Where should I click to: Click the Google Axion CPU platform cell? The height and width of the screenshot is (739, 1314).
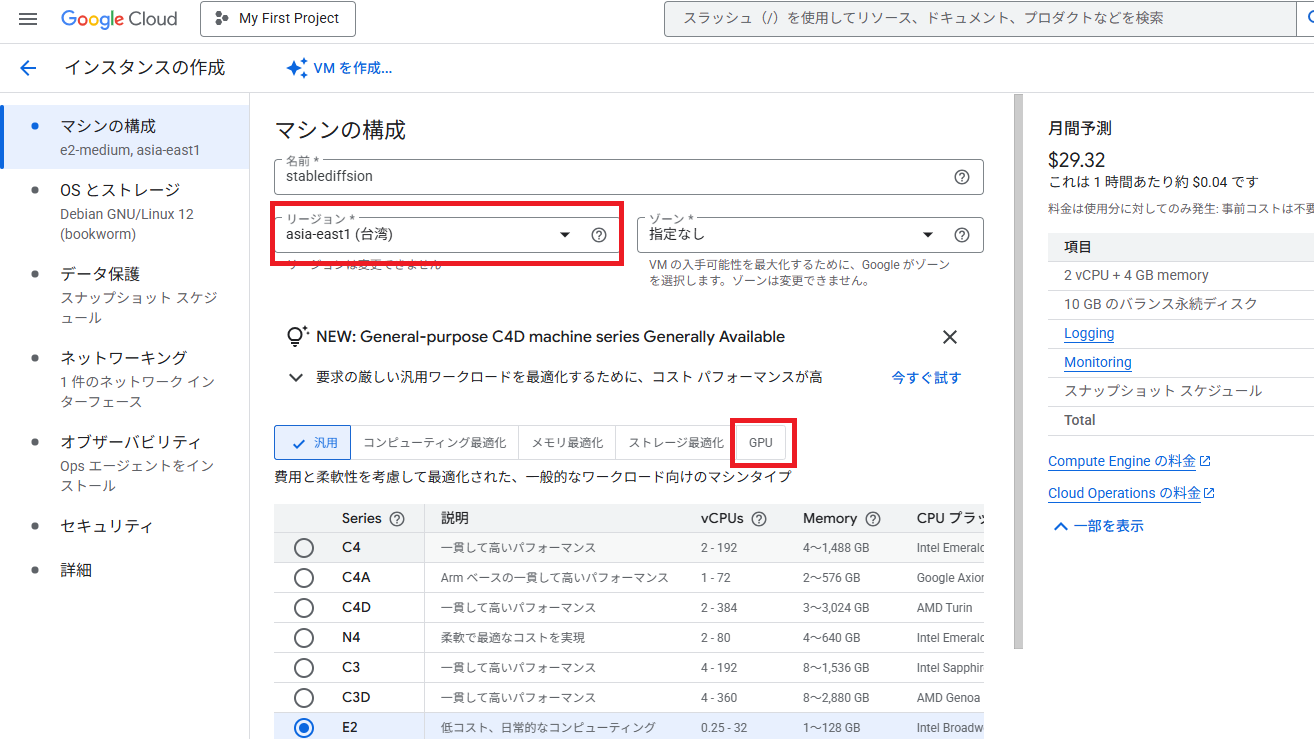(x=950, y=578)
